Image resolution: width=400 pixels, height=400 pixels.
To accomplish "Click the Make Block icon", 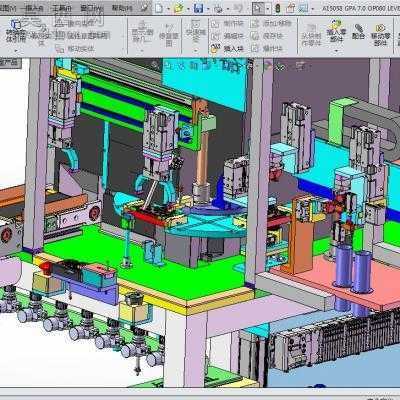I will pos(215,23).
